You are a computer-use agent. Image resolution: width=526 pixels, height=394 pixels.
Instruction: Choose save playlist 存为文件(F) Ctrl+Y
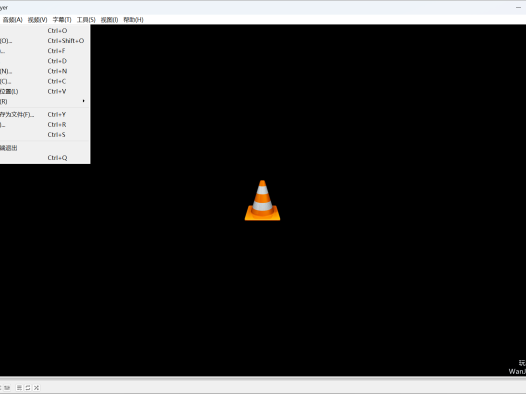coord(45,114)
